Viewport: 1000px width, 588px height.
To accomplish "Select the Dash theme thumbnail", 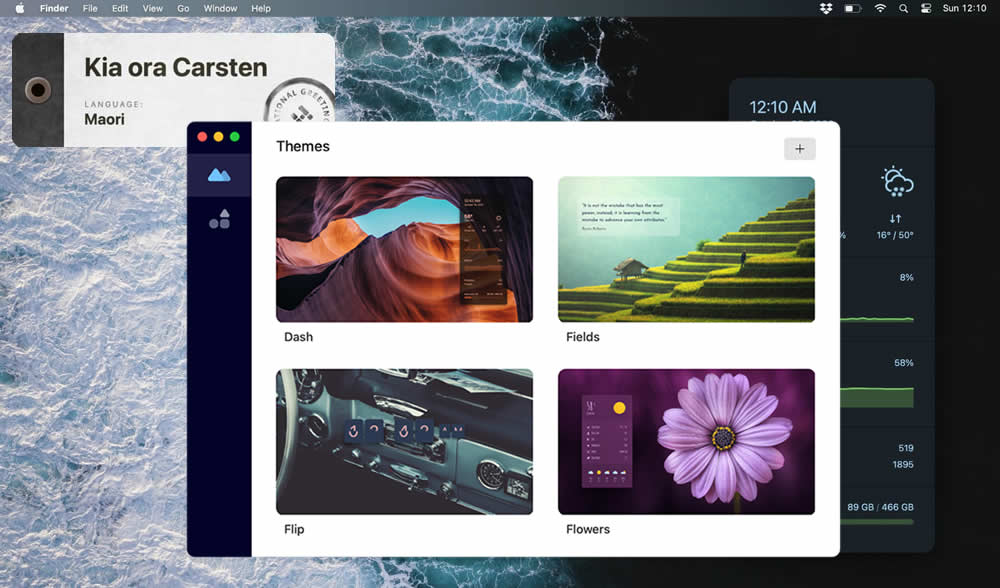I will (x=404, y=249).
